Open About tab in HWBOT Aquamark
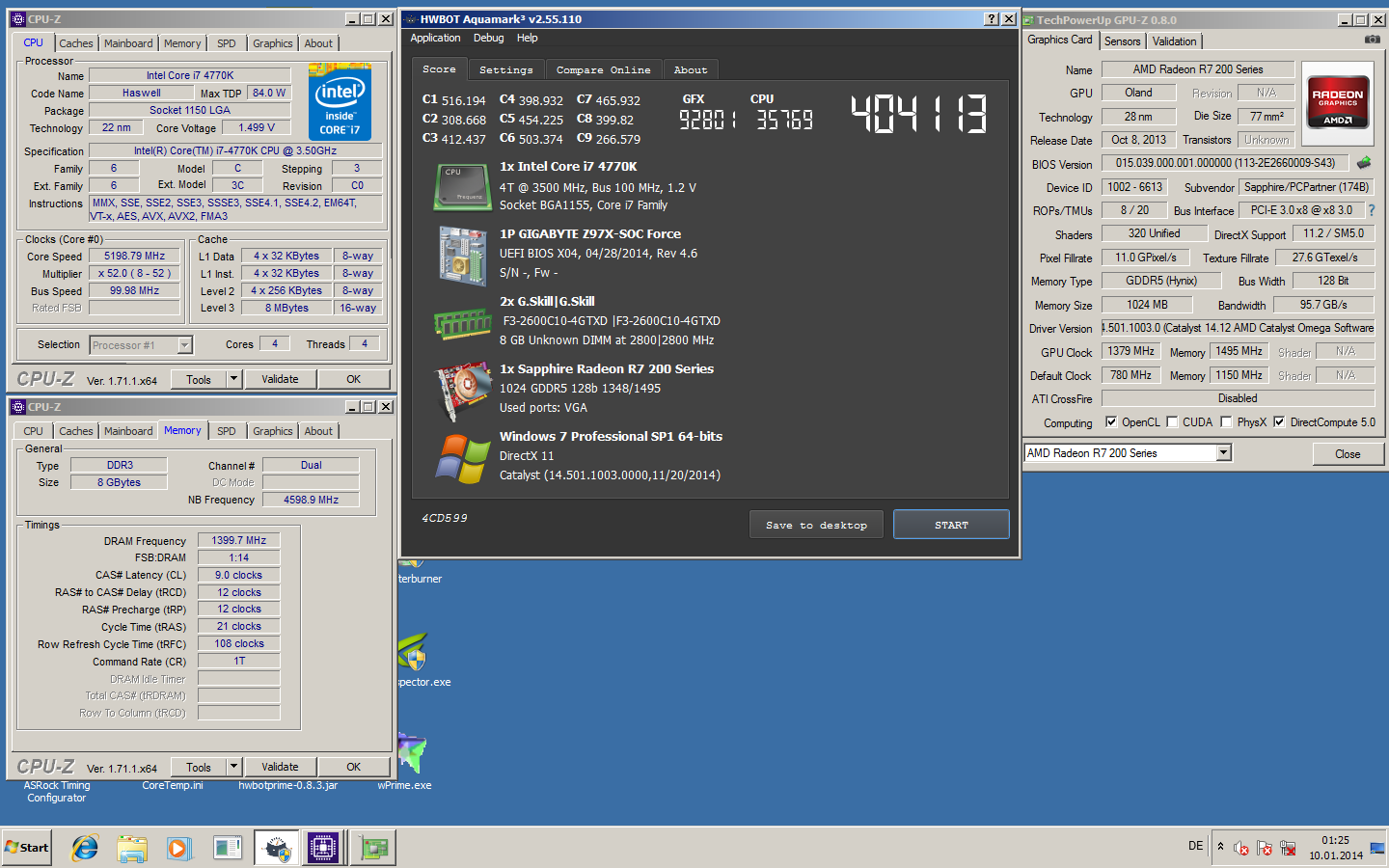The image size is (1389, 868). pyautogui.click(x=691, y=69)
